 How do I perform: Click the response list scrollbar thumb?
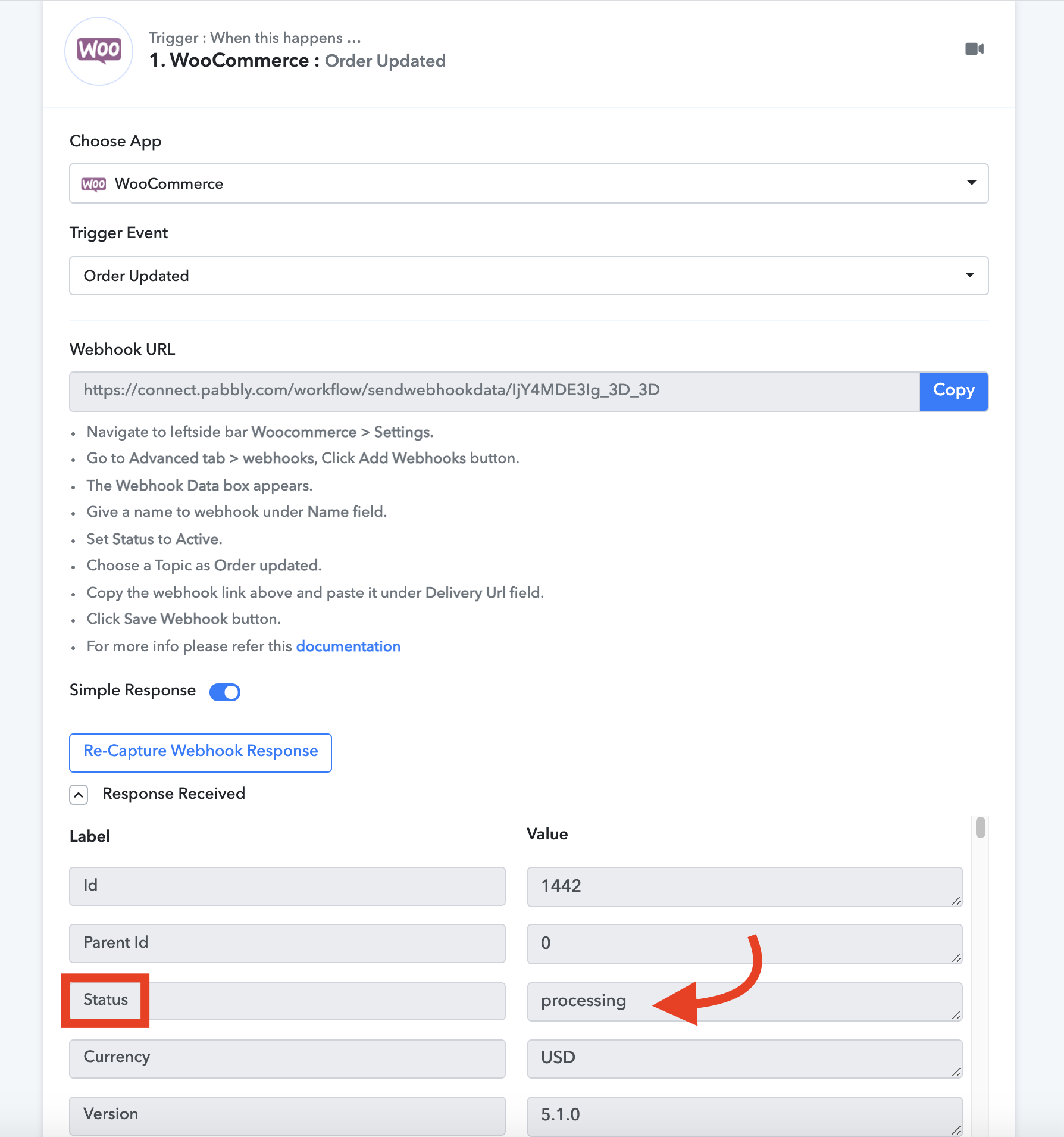tap(981, 827)
